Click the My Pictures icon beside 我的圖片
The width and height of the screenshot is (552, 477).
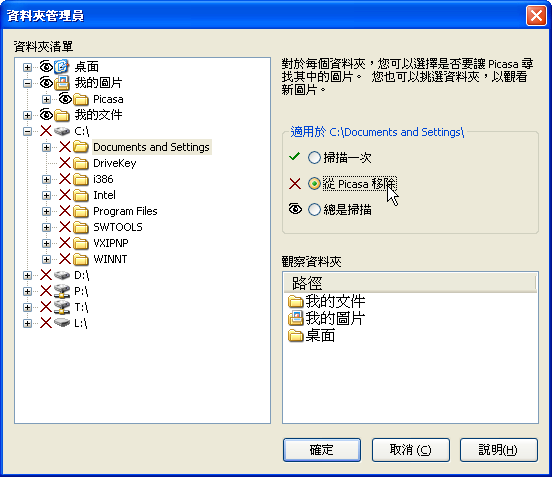[62, 83]
